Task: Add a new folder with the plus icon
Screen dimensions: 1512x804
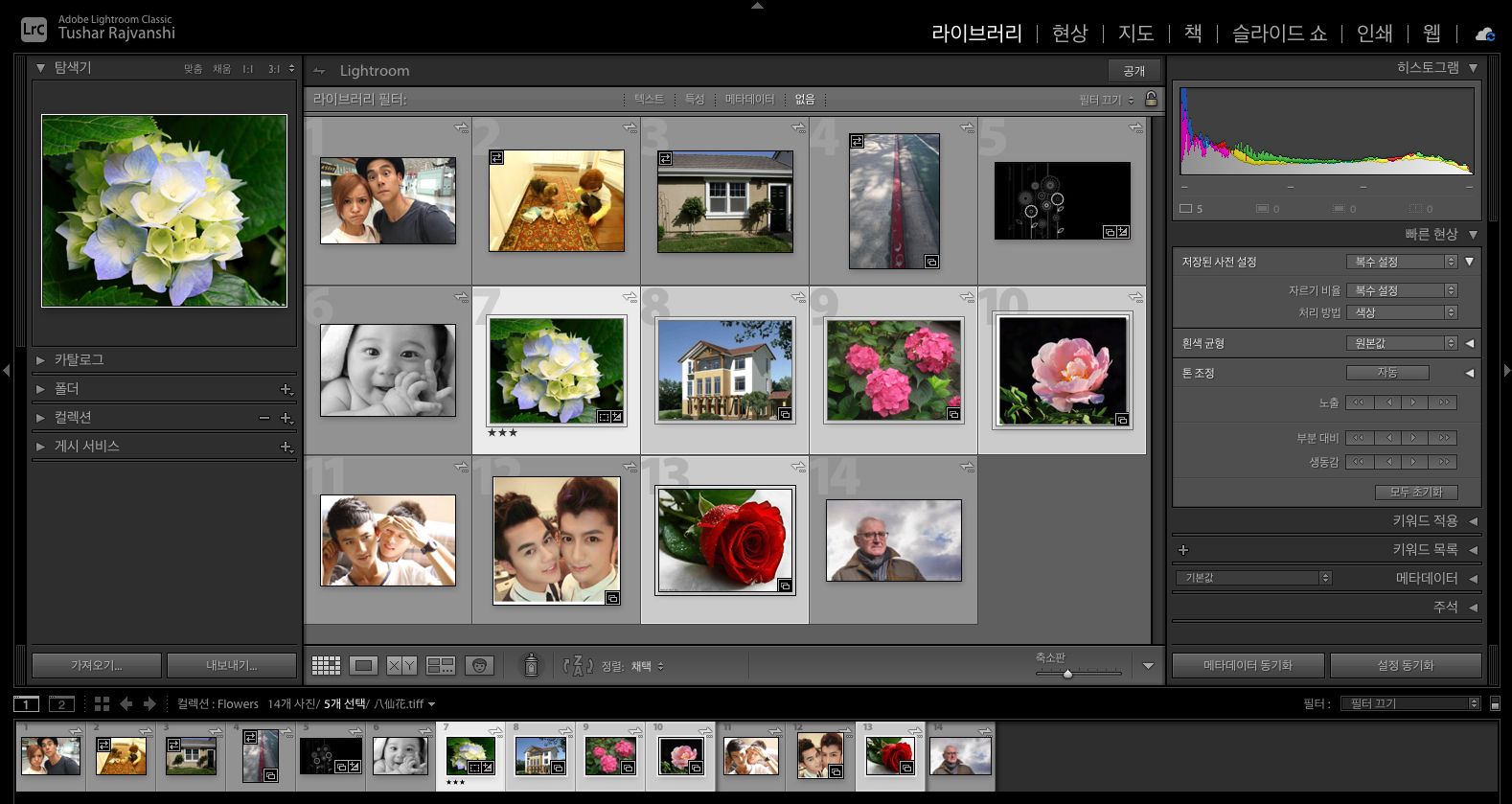Action: click(x=286, y=389)
